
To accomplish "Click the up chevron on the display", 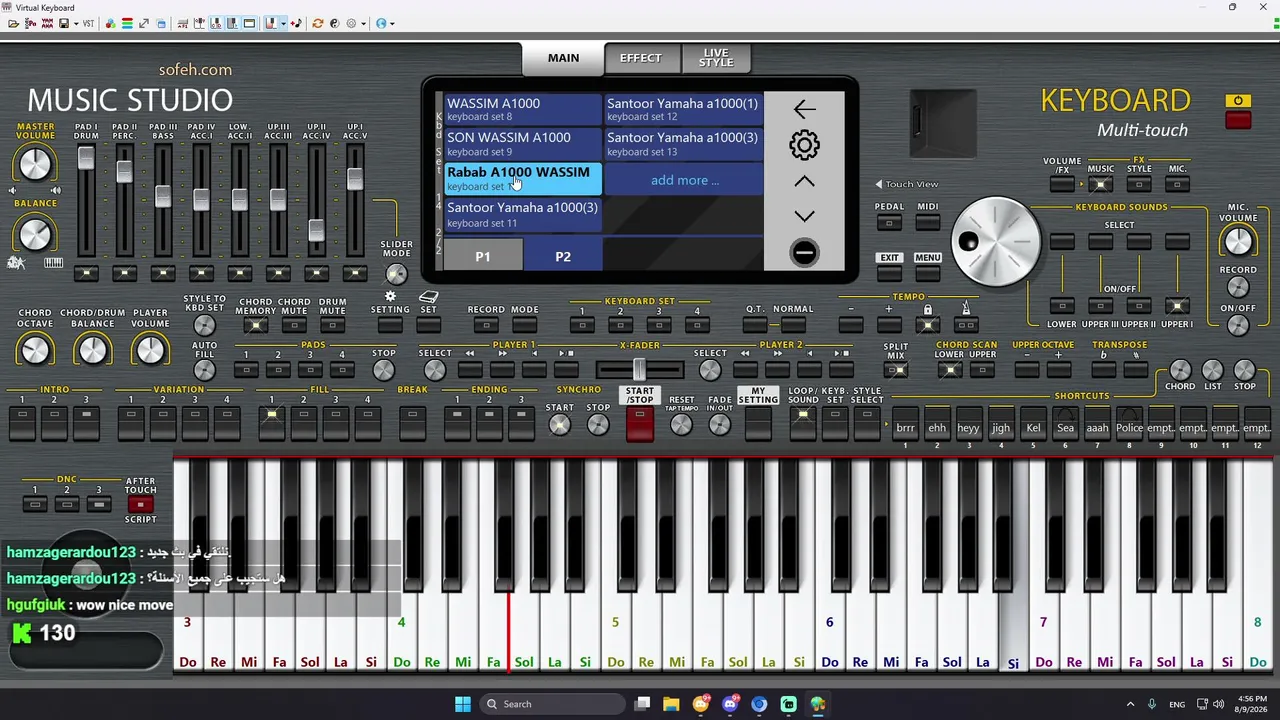I will click(x=804, y=181).
